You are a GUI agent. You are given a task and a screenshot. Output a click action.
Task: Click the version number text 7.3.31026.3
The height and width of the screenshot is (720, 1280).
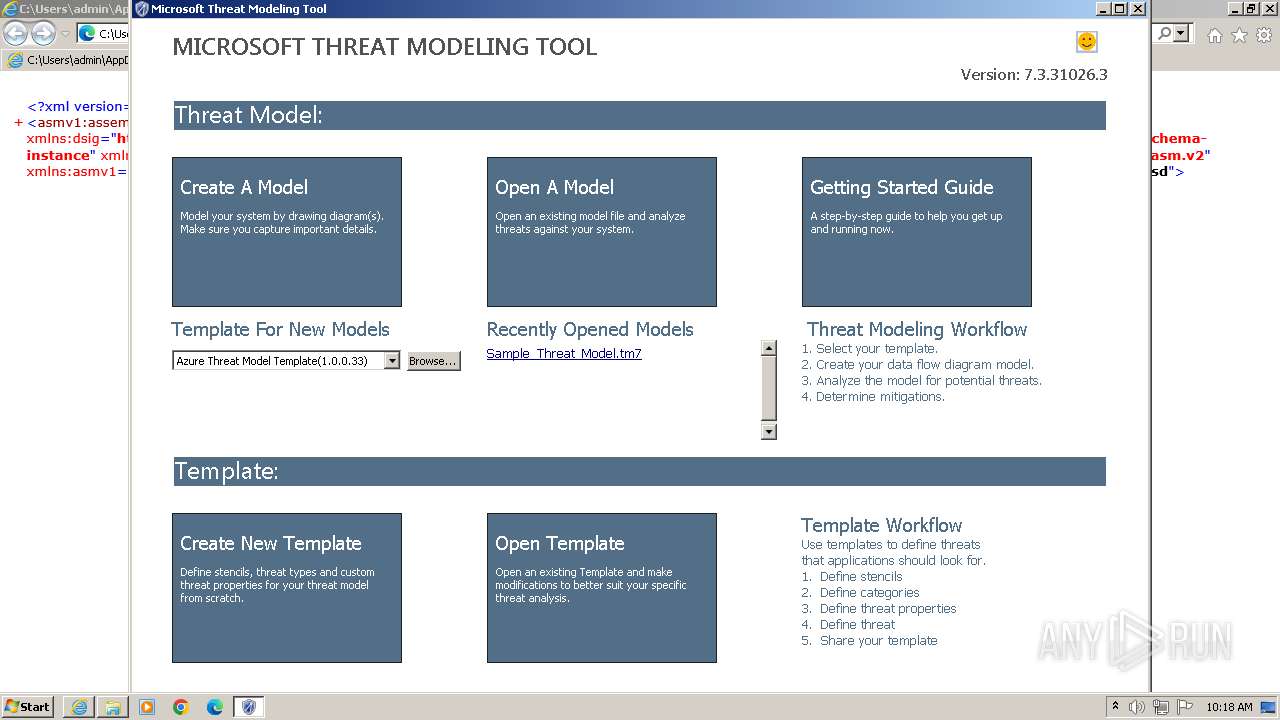click(1066, 75)
